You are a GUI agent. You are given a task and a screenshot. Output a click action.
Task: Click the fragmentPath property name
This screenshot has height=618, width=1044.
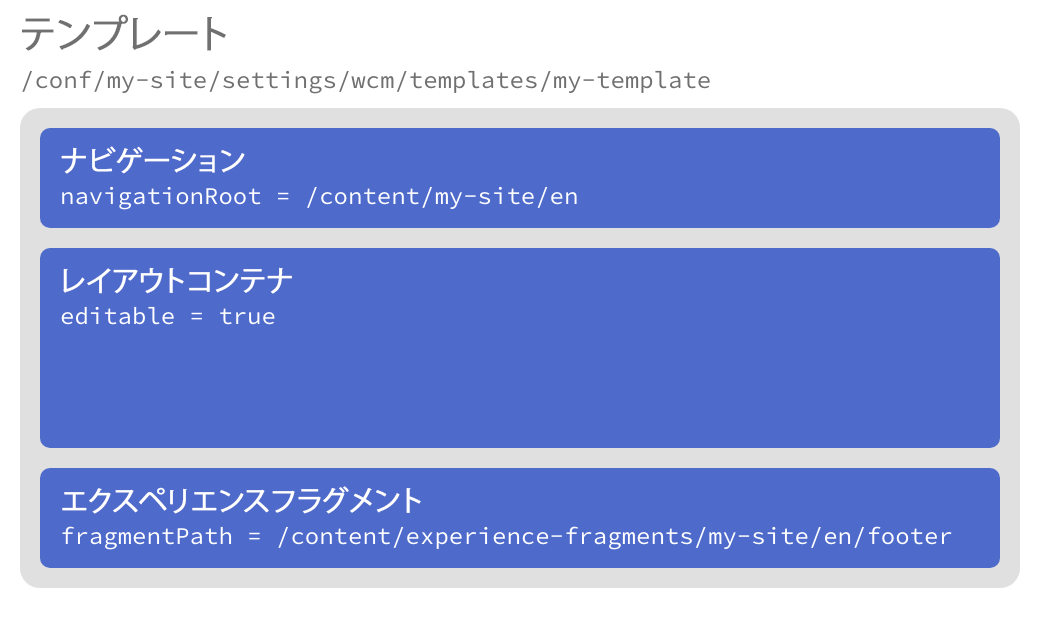point(146,536)
